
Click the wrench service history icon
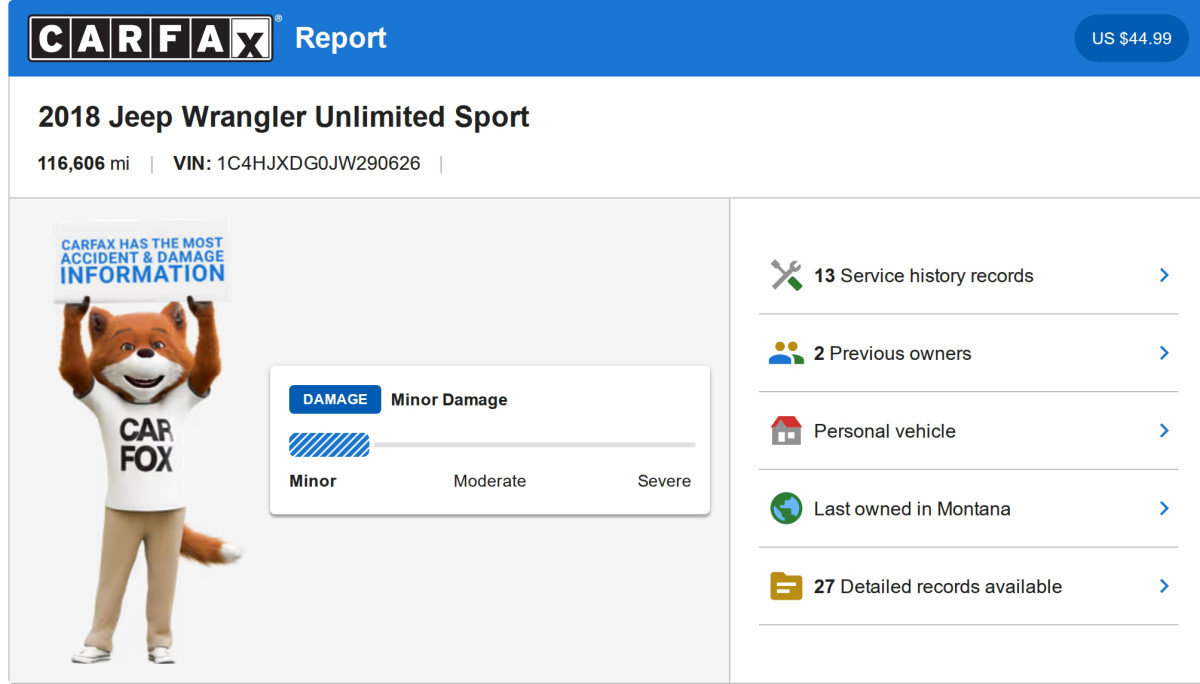pos(786,275)
